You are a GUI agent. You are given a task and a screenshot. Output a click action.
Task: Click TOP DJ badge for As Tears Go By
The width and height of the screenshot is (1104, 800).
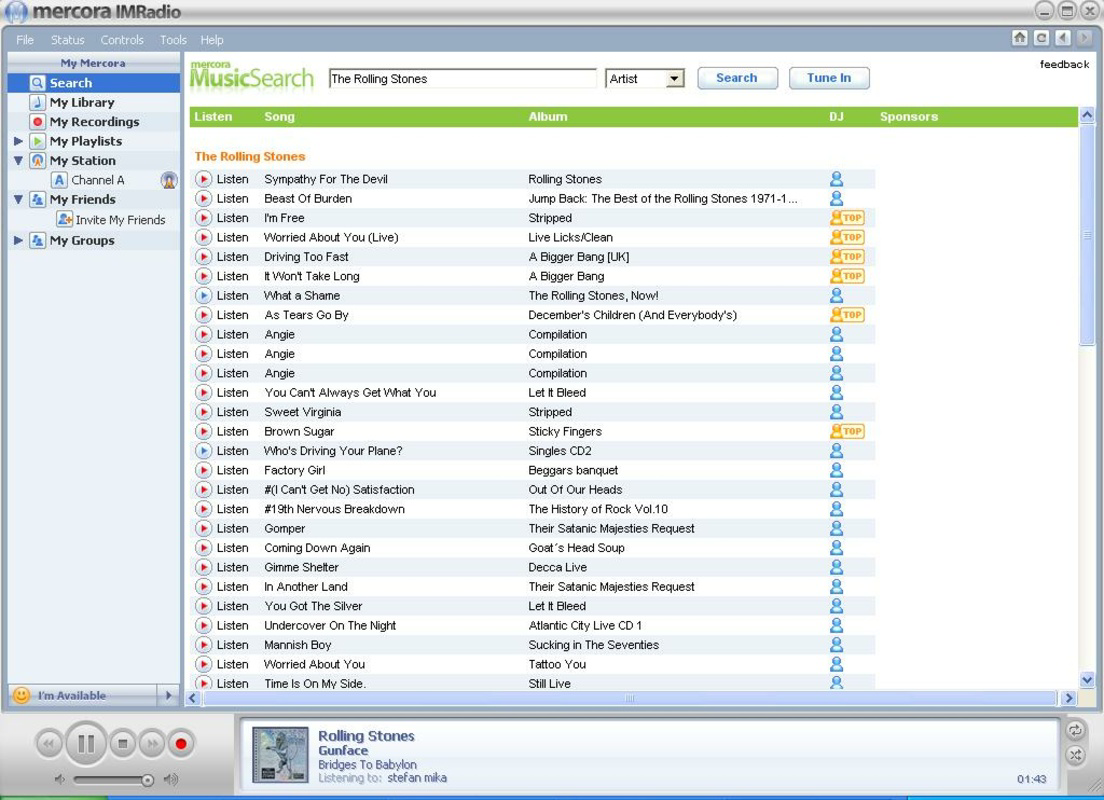tap(847, 315)
